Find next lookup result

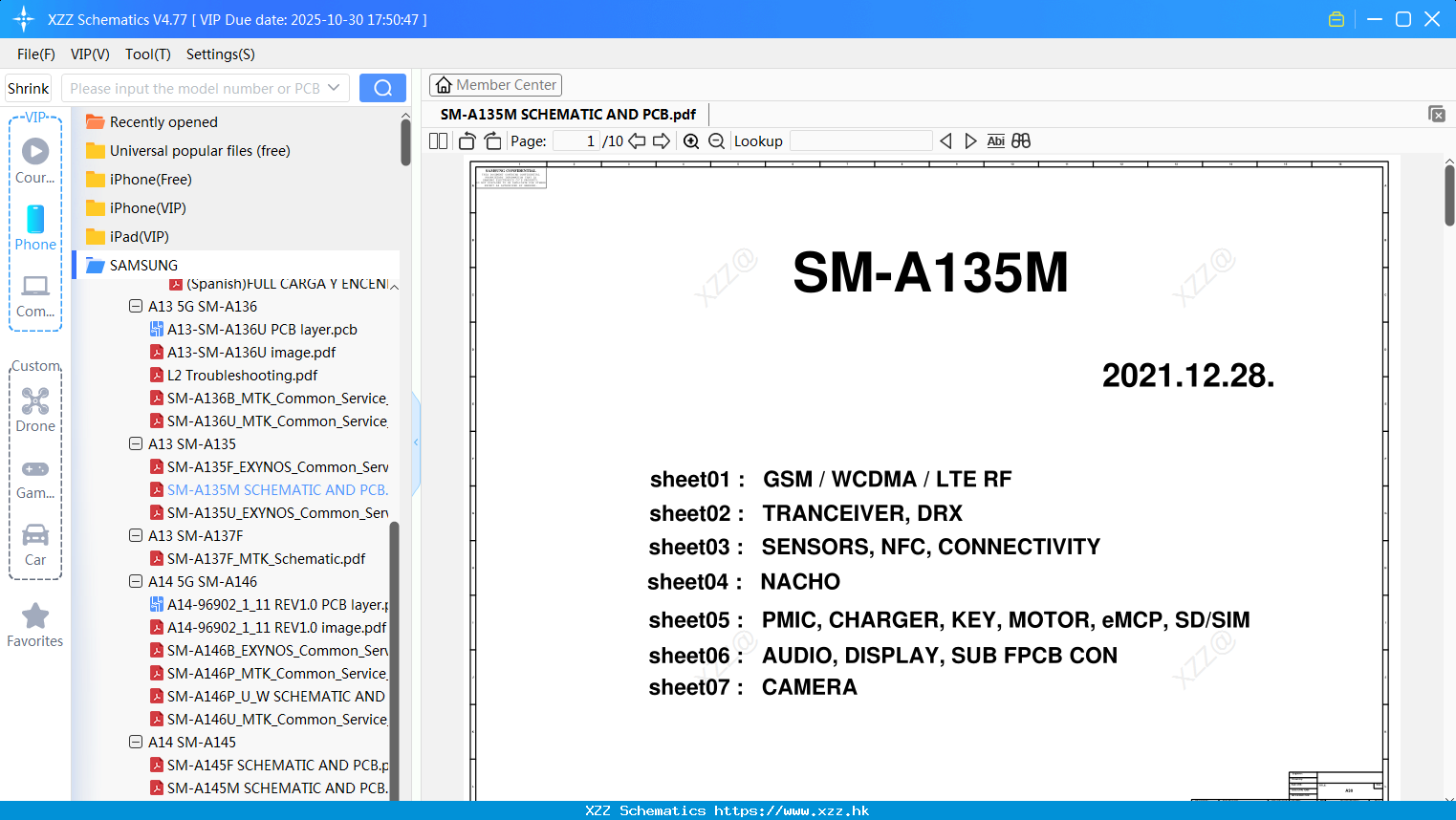click(x=970, y=141)
